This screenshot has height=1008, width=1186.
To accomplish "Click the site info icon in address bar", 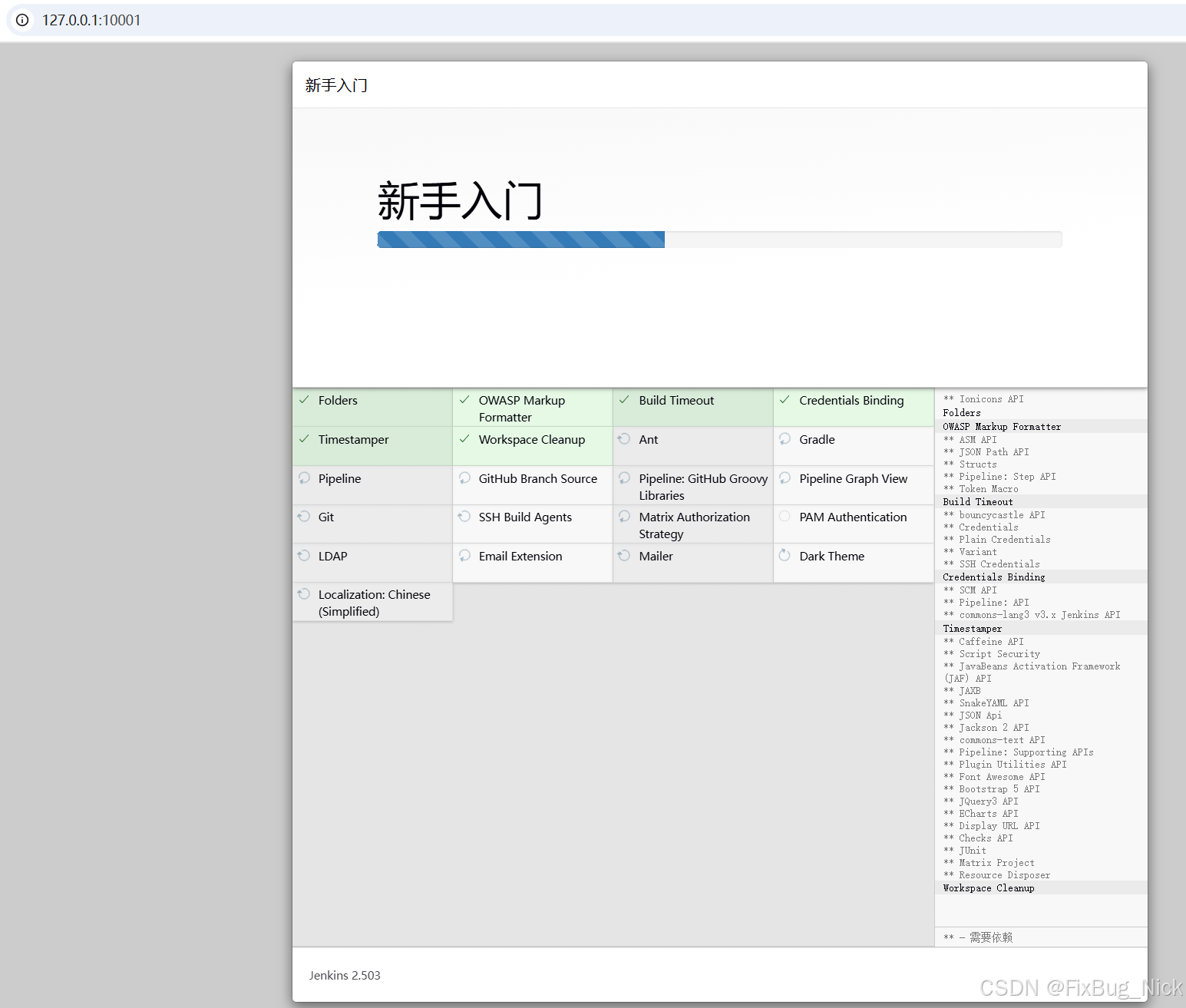I will coord(22,20).
